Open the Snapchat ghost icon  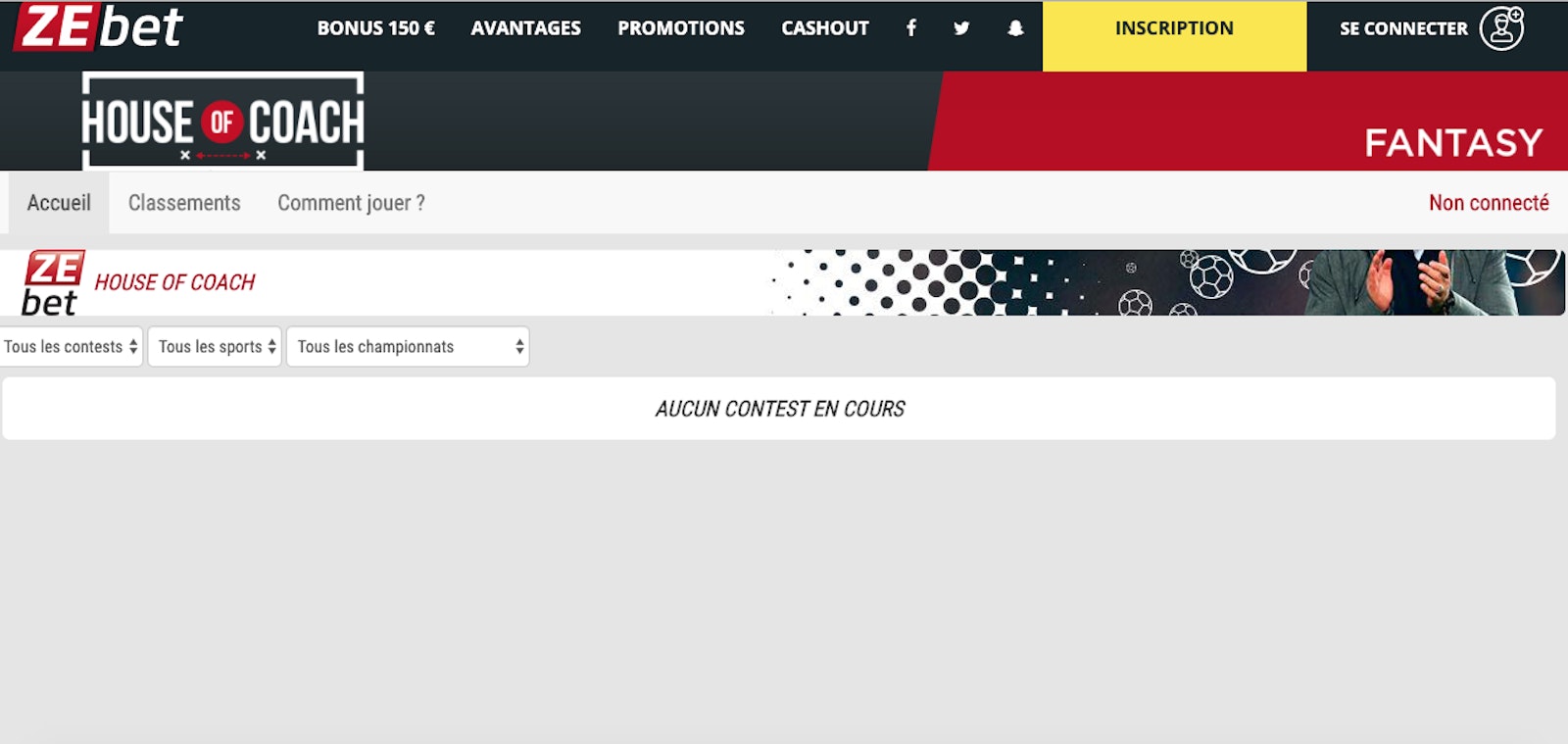click(x=1015, y=28)
